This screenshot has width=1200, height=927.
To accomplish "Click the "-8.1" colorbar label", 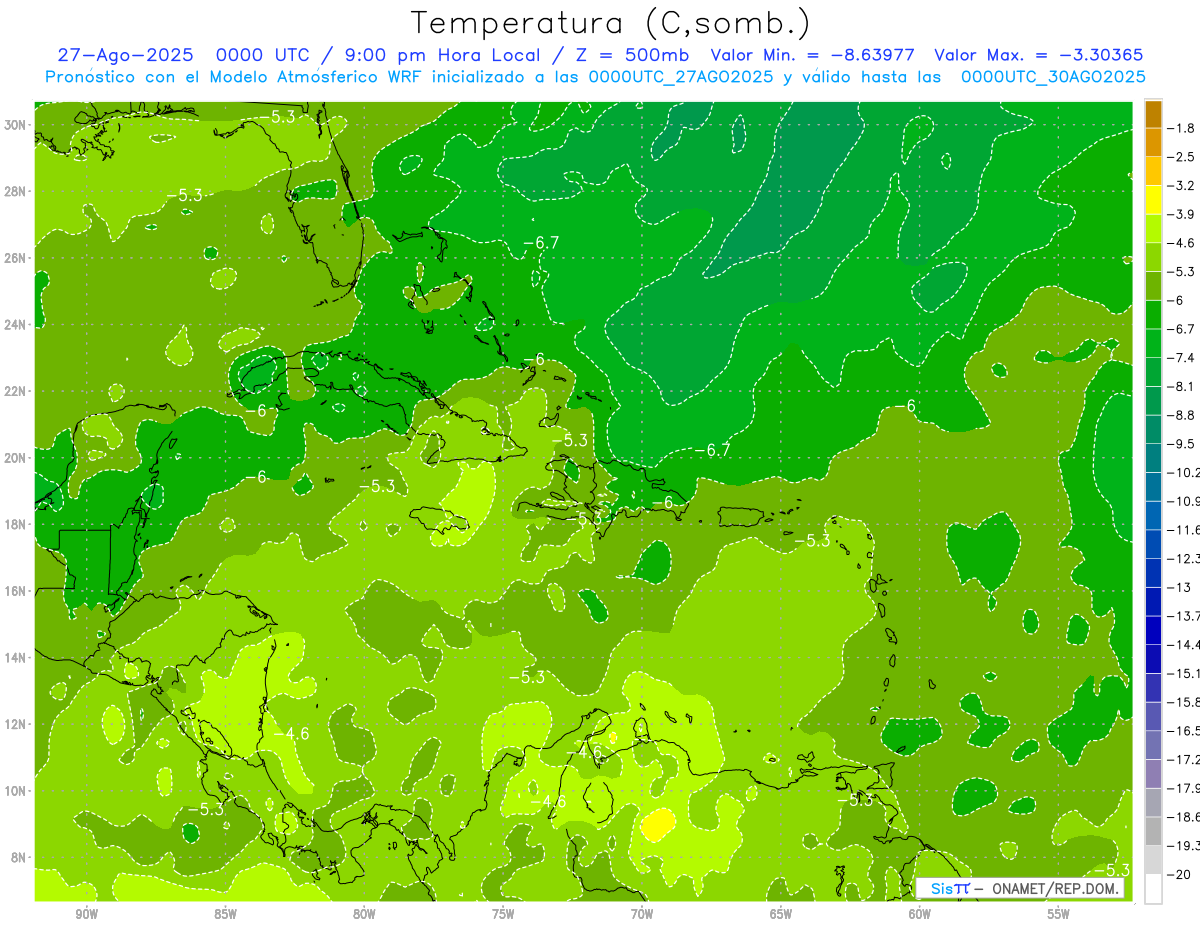I will point(1180,386).
